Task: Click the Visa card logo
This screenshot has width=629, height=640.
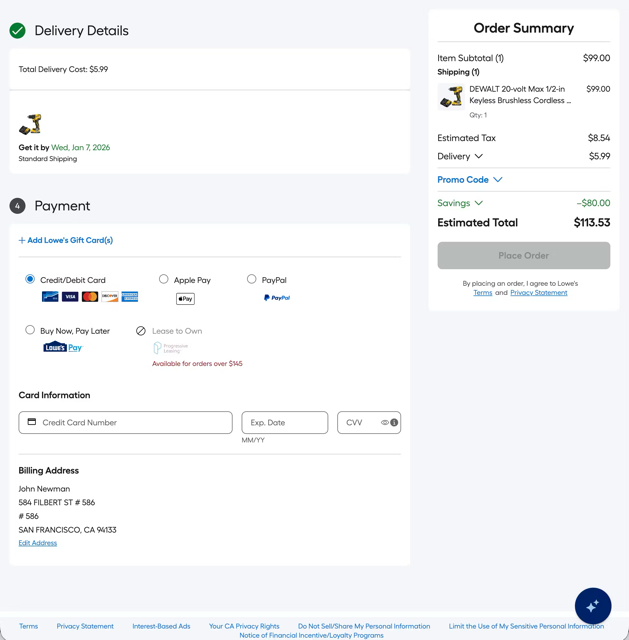Action: pyautogui.click(x=70, y=297)
